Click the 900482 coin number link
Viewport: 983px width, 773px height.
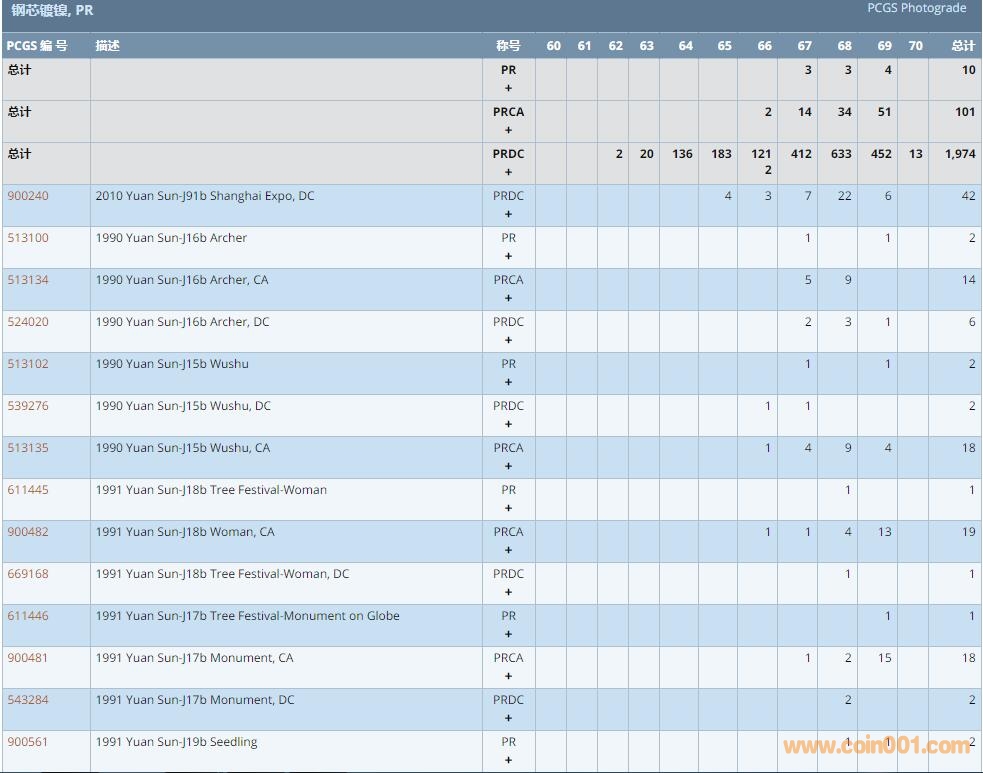27,532
